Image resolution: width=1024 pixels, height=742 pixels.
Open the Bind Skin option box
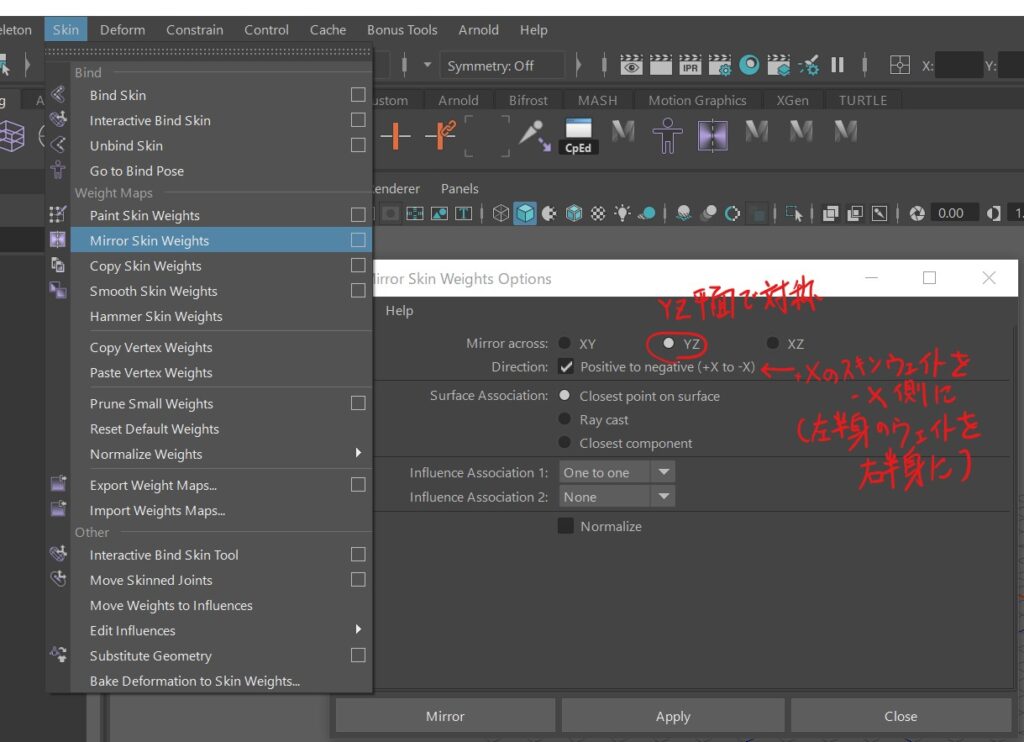pos(358,95)
